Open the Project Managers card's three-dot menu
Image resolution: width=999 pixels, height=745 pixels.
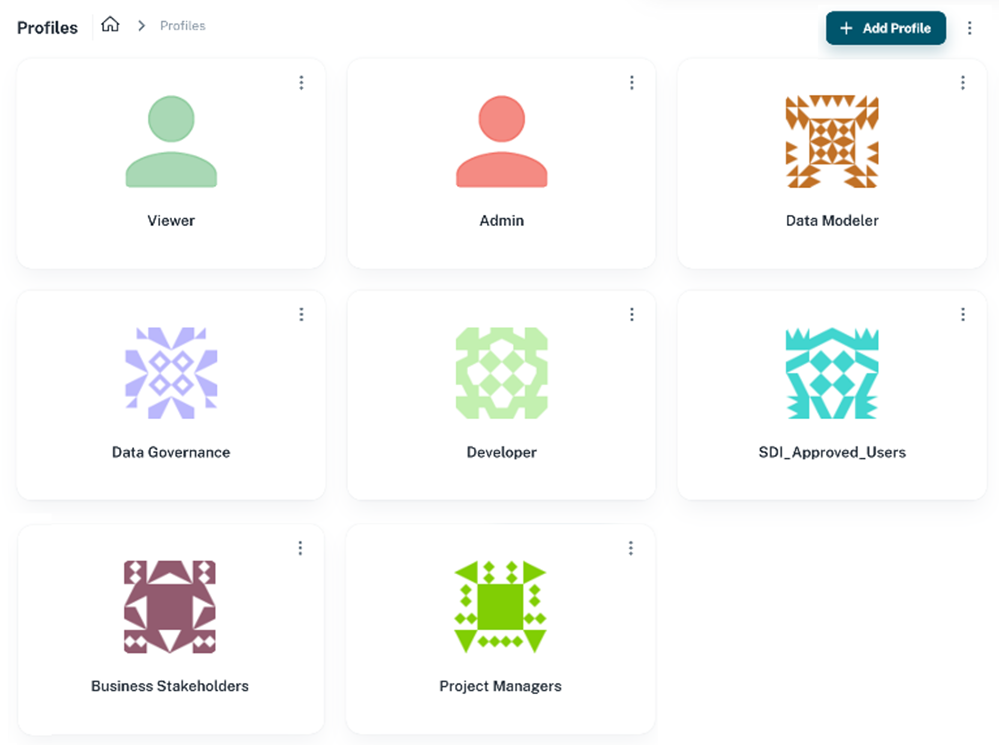(631, 548)
